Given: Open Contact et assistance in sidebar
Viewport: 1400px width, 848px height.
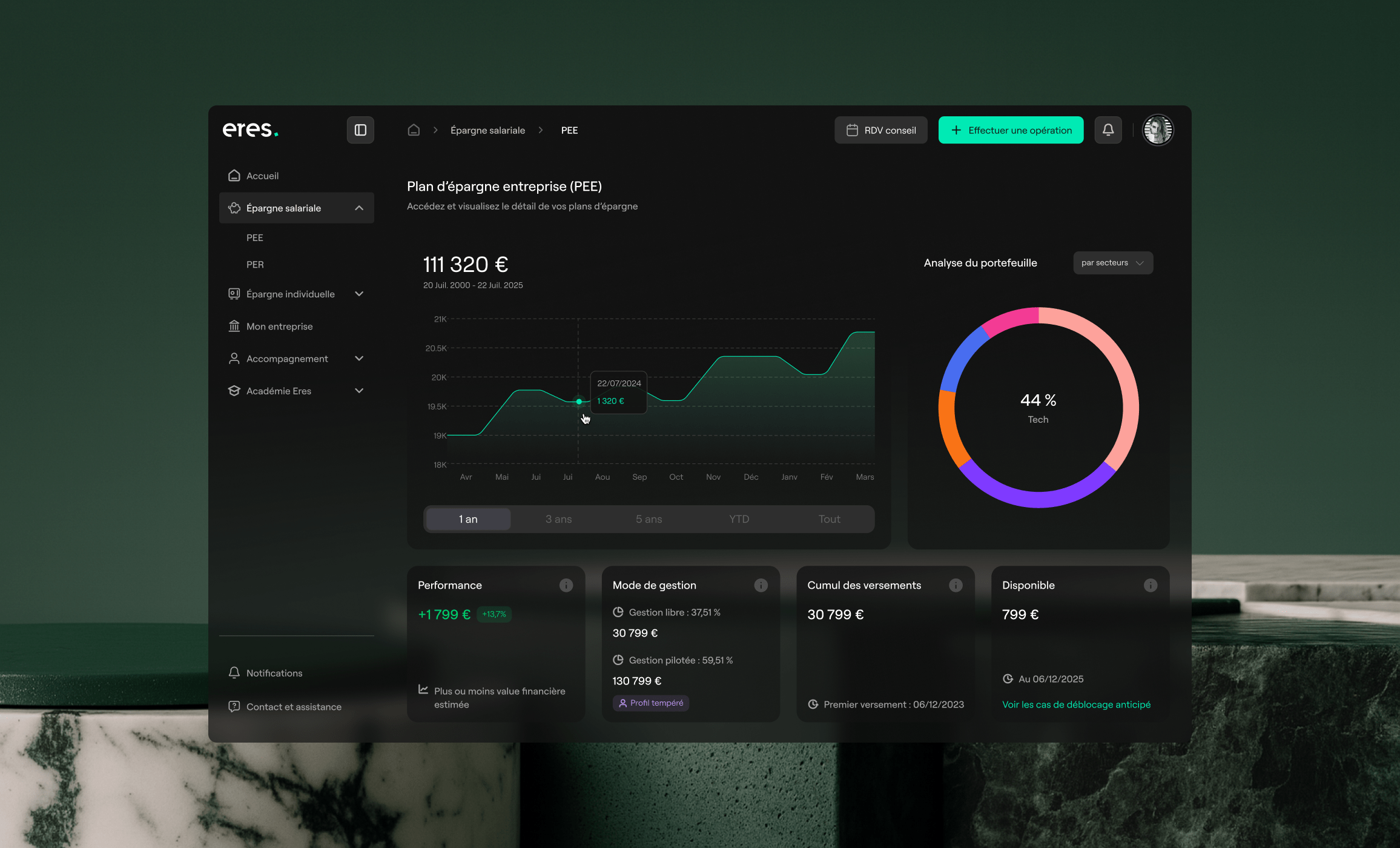Looking at the screenshot, I should click(x=294, y=707).
